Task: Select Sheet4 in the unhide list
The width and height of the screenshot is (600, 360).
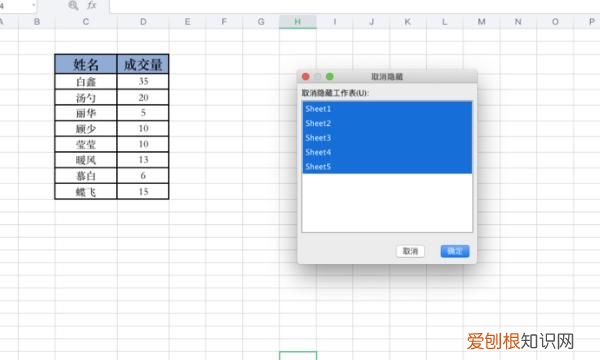Action: (387, 152)
